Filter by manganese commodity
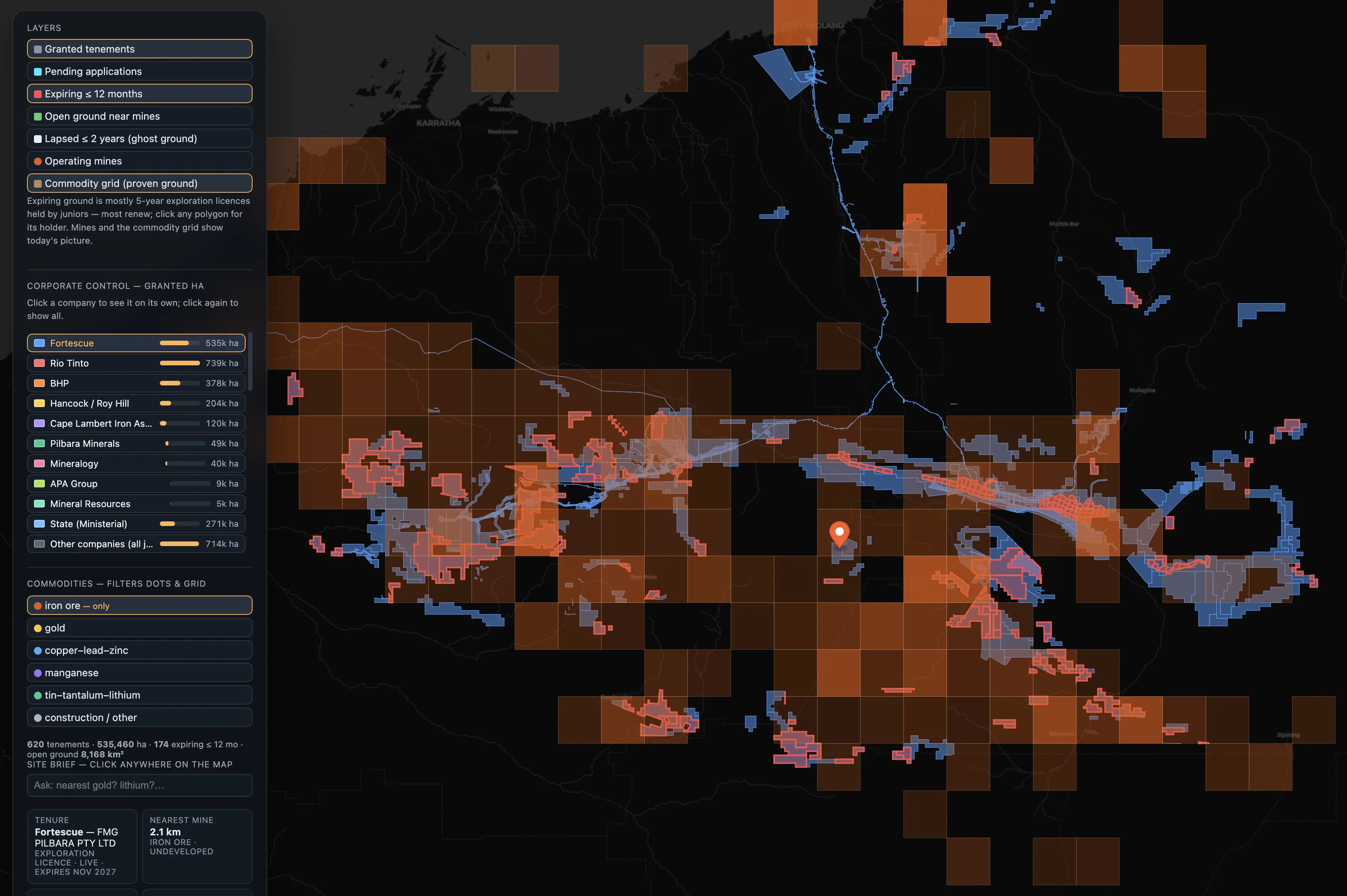Image resolution: width=1347 pixels, height=896 pixels. (139, 672)
